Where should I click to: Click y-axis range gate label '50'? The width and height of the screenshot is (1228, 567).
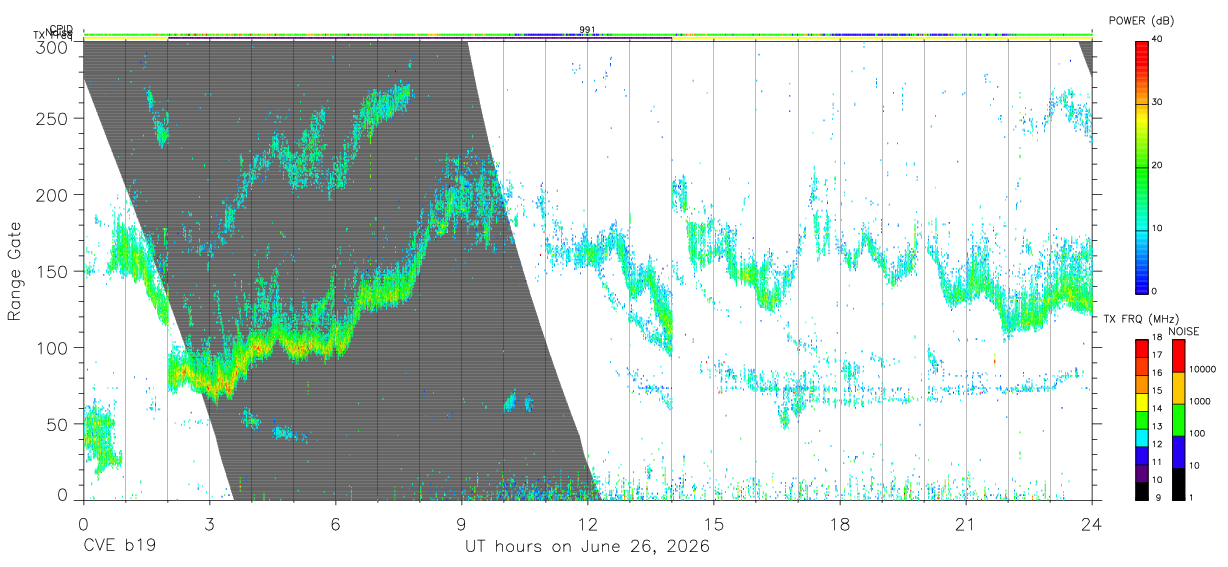59,424
